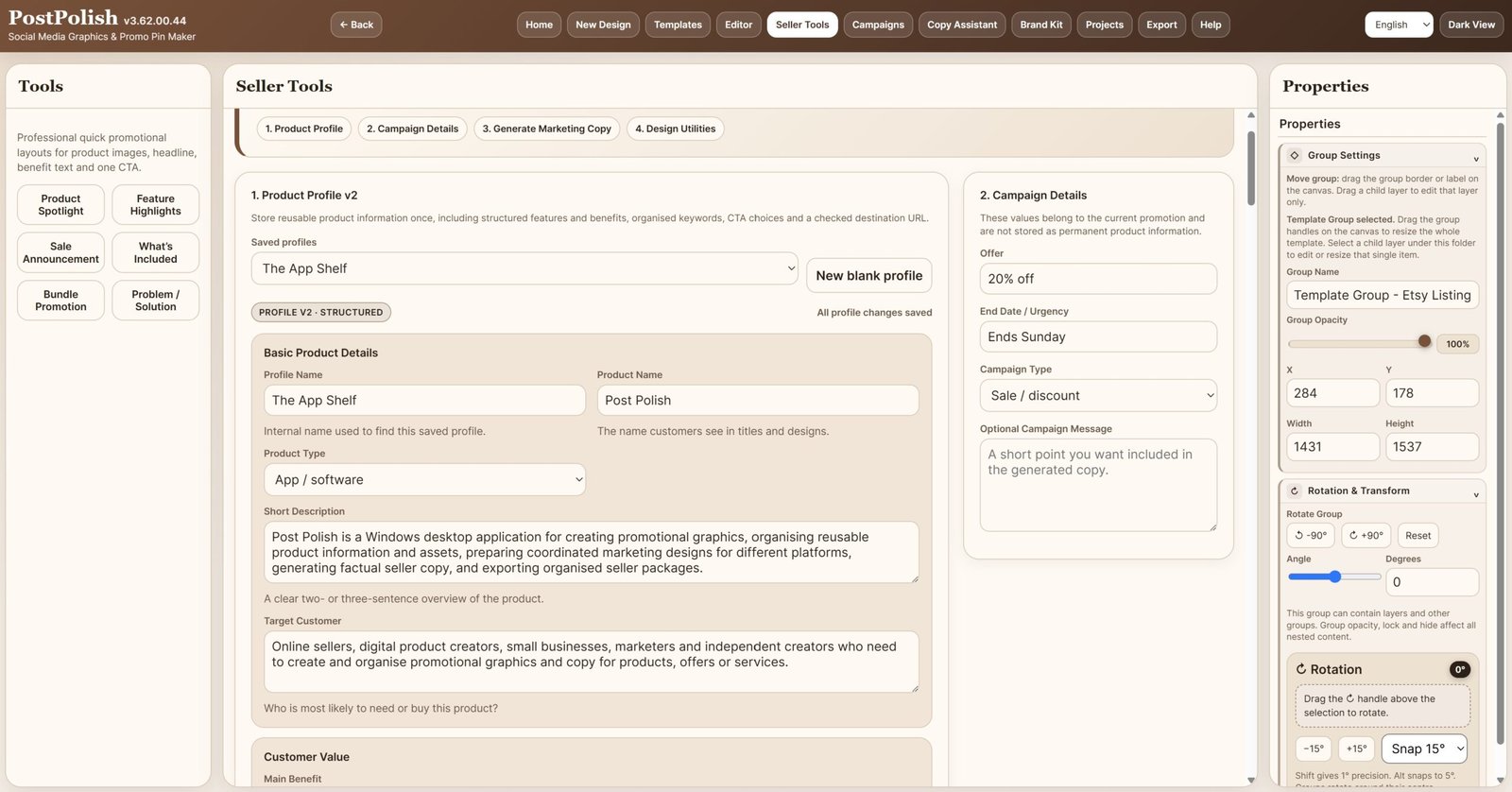The height and width of the screenshot is (792, 1512).
Task: Open Help
Action: click(1211, 25)
